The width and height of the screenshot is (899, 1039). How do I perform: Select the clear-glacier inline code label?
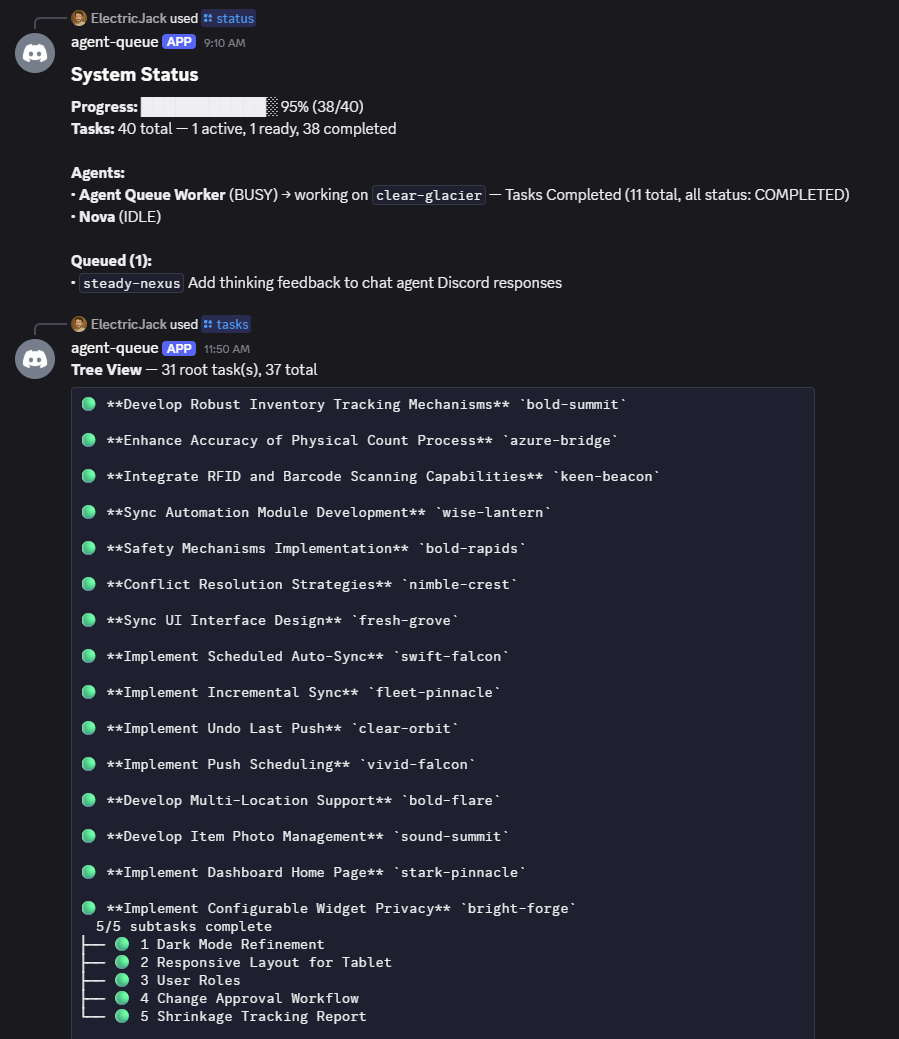point(428,195)
